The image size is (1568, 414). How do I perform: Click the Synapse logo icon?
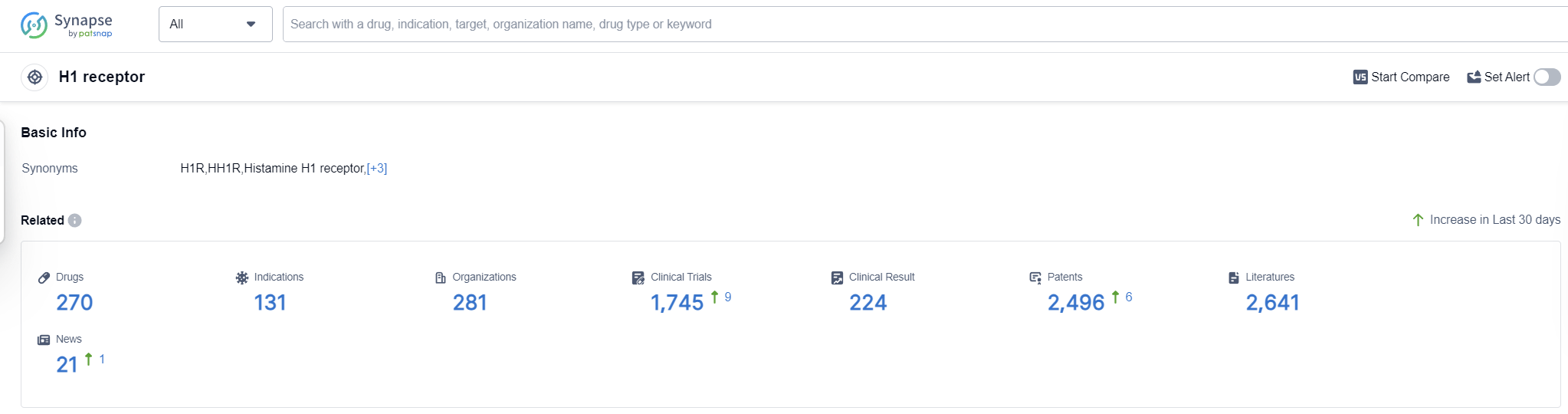point(34,25)
